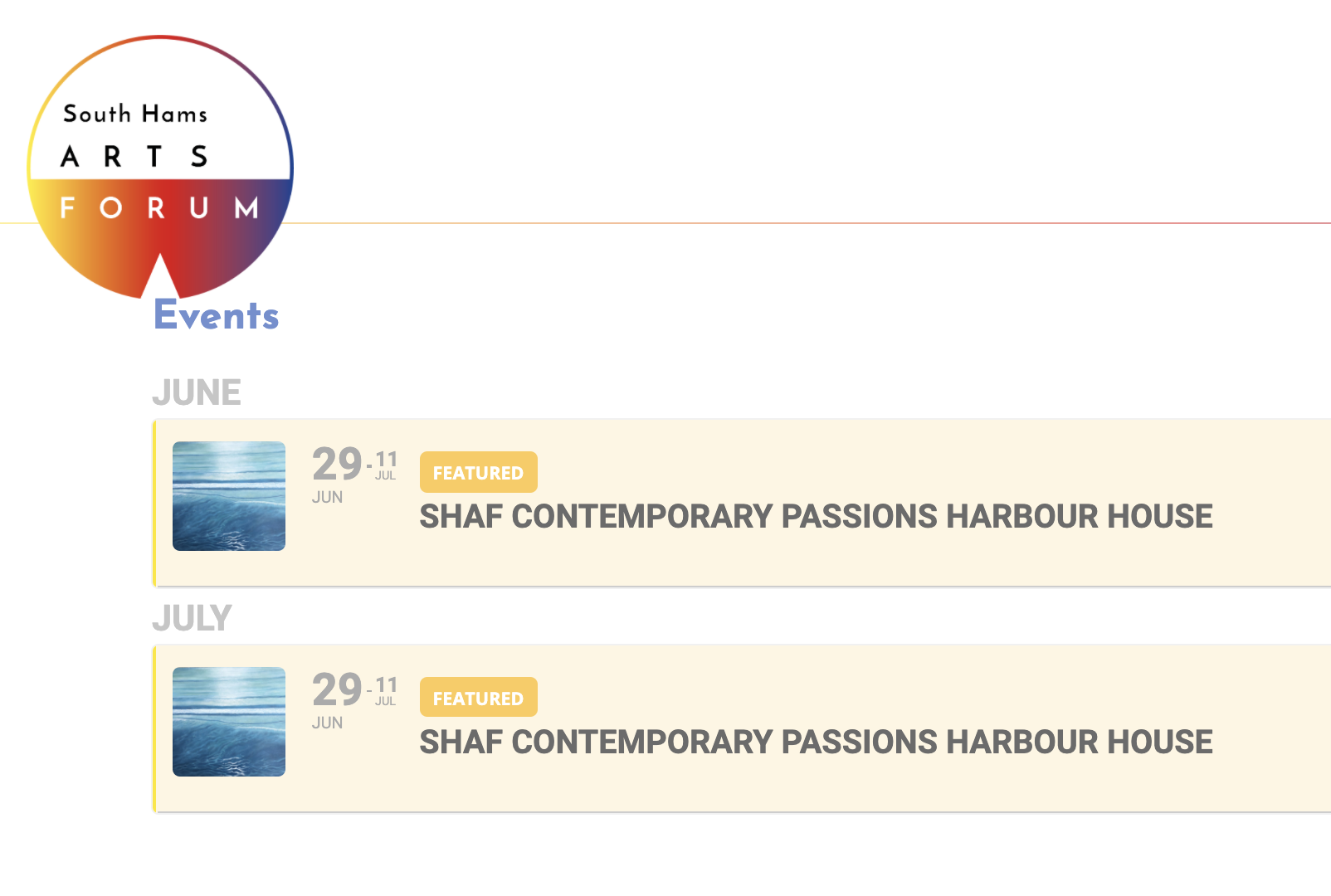Click the 29 JUN date in June event
The image size is (1331, 896).
pos(336,474)
